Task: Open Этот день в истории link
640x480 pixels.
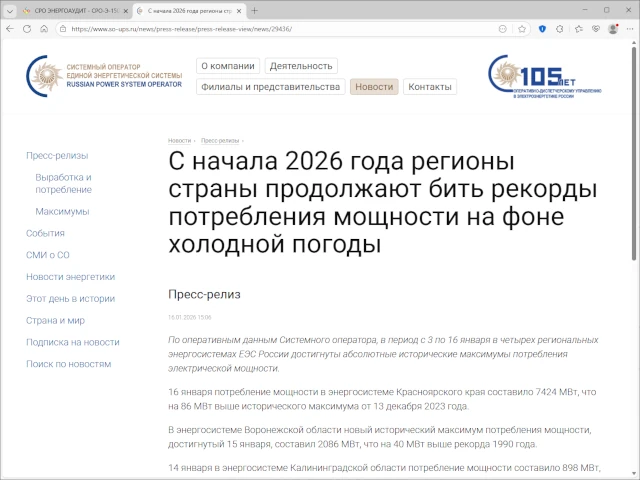Action: tap(71, 298)
